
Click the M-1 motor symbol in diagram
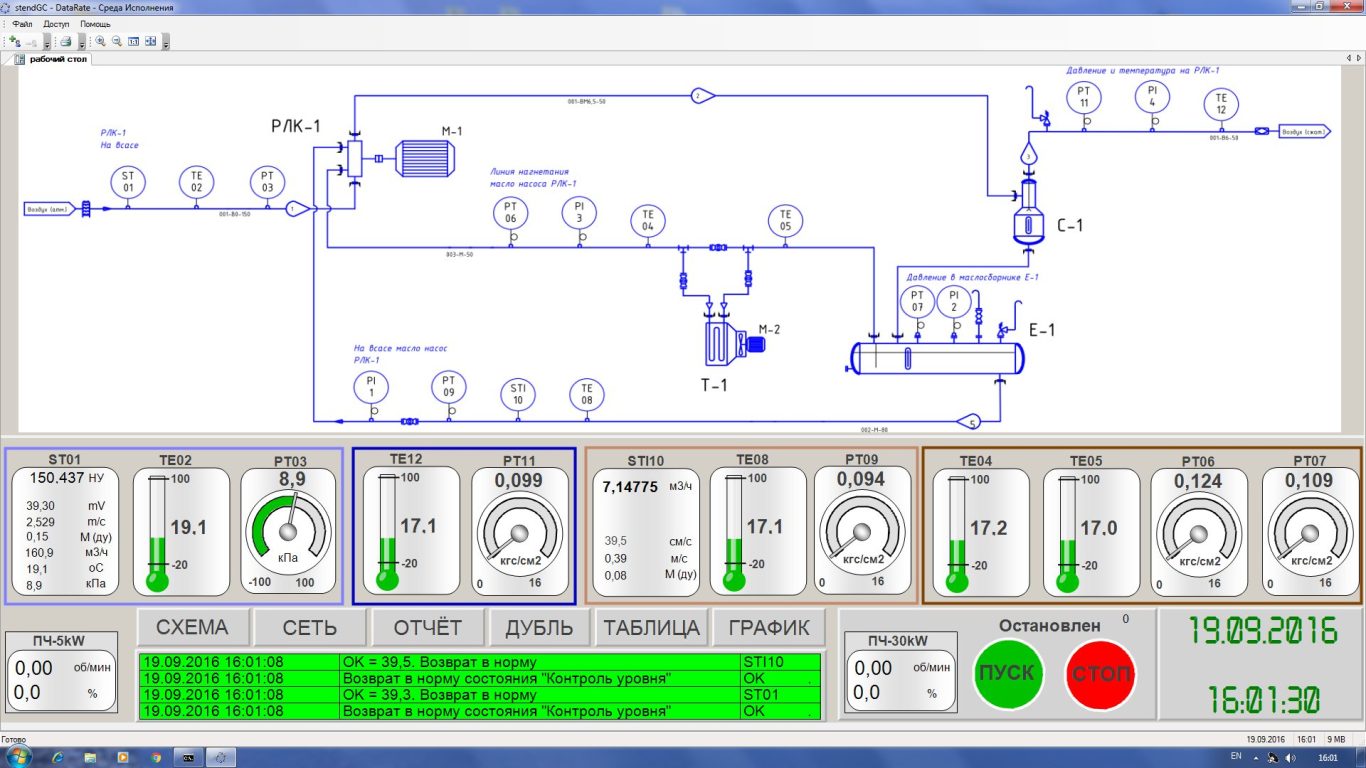pos(425,158)
